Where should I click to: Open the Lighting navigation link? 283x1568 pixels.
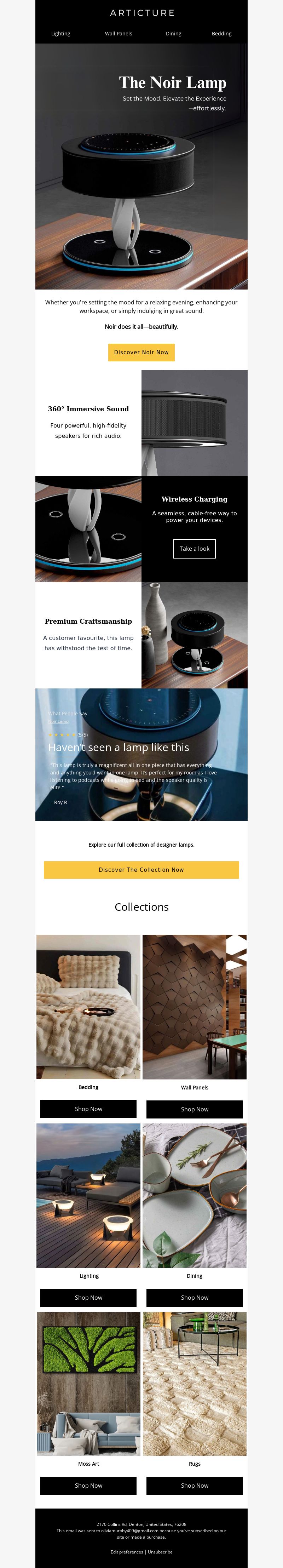point(61,34)
